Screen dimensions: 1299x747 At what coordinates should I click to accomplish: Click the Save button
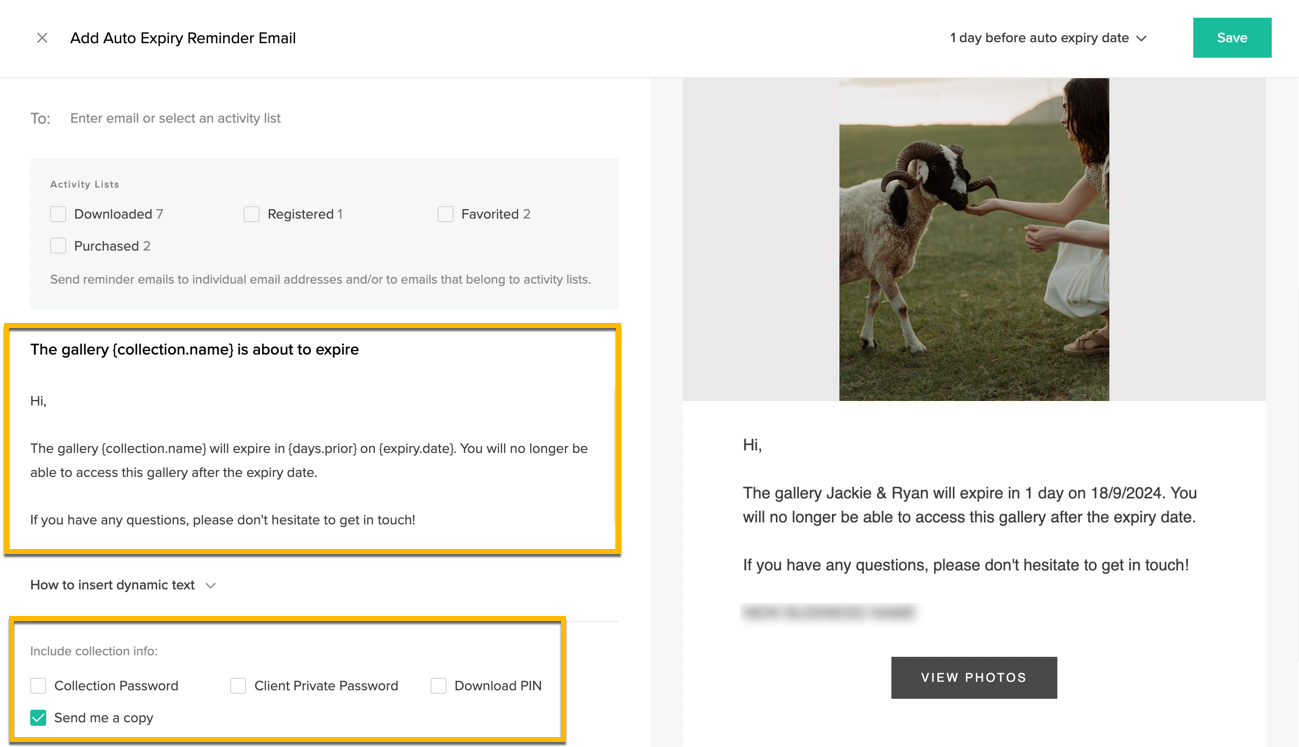[x=1232, y=37]
